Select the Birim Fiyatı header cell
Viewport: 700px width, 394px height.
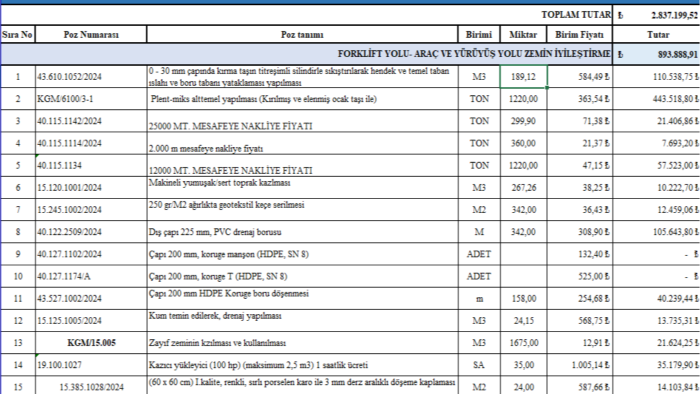[x=579, y=34]
